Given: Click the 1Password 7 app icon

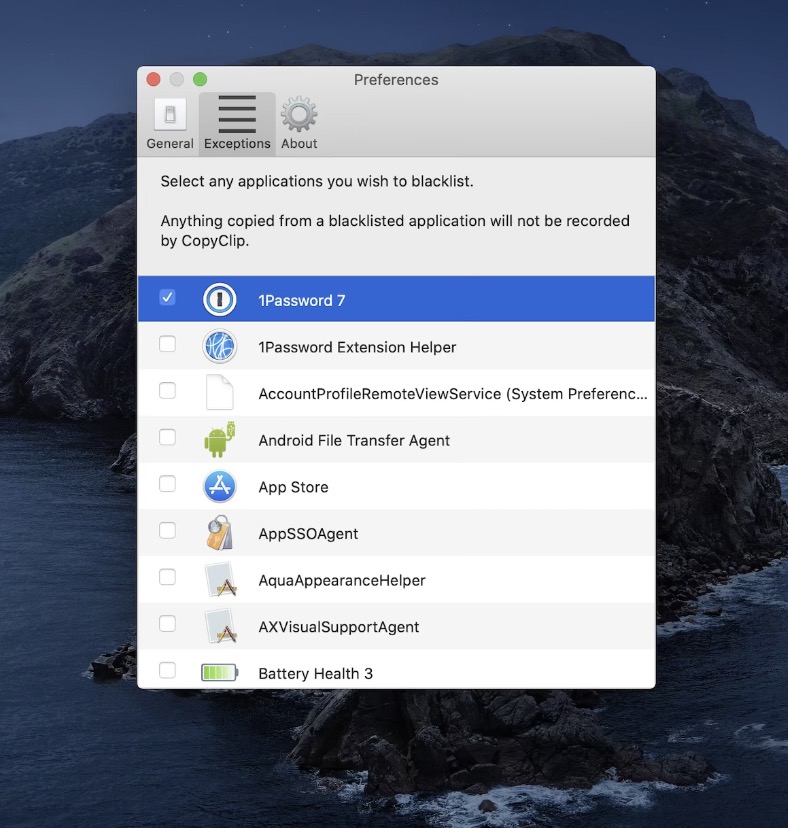Looking at the screenshot, I should (219, 300).
